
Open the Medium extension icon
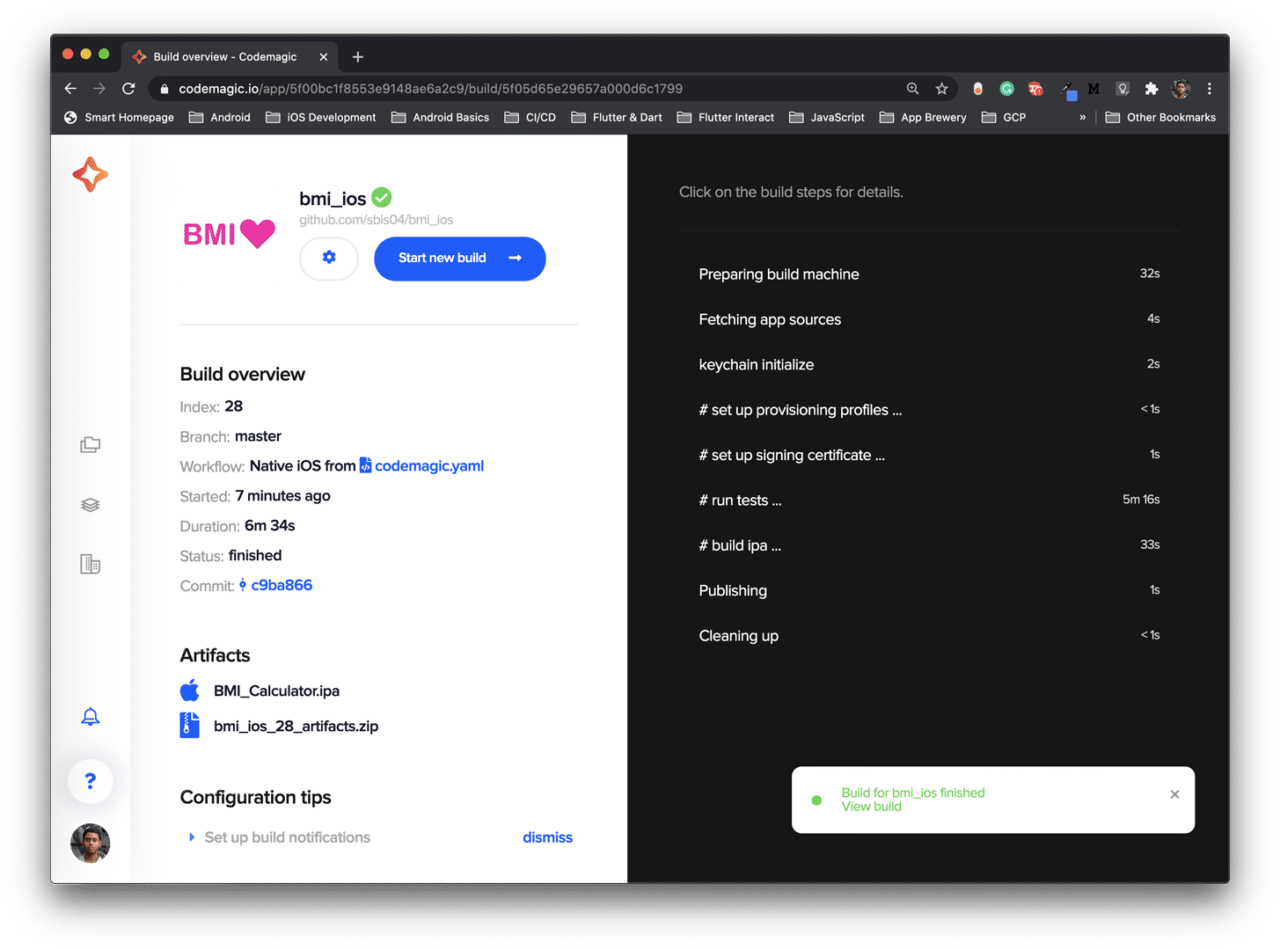pos(1094,88)
